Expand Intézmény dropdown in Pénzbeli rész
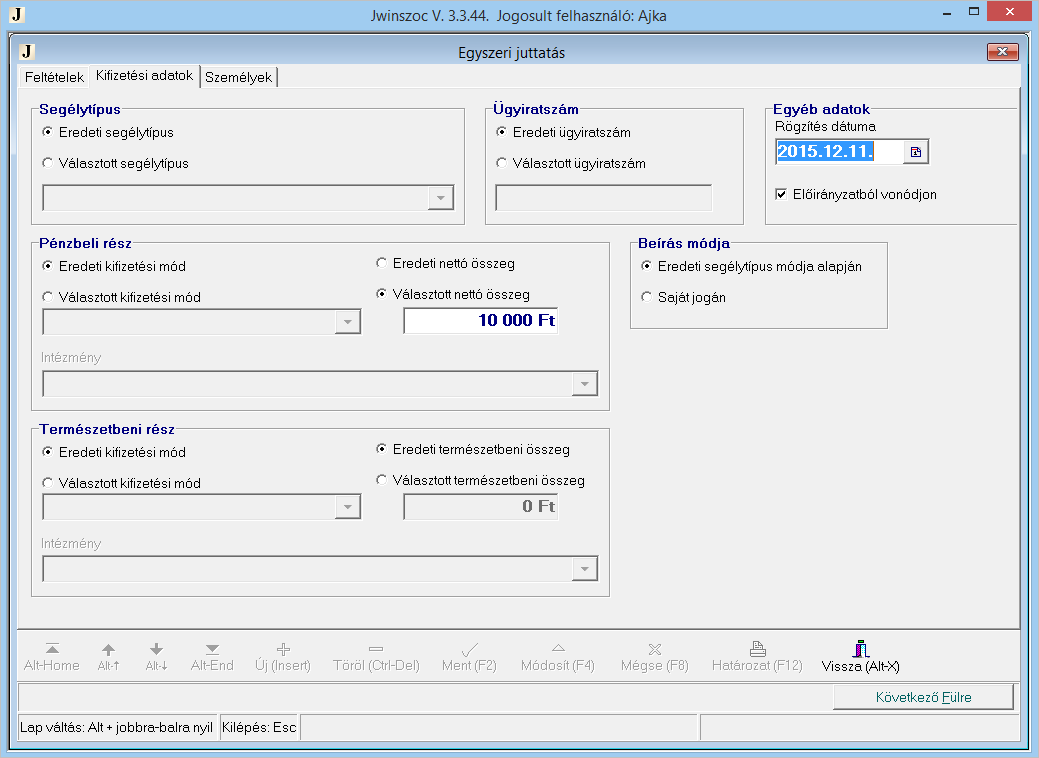The width and height of the screenshot is (1039, 758). [584, 384]
